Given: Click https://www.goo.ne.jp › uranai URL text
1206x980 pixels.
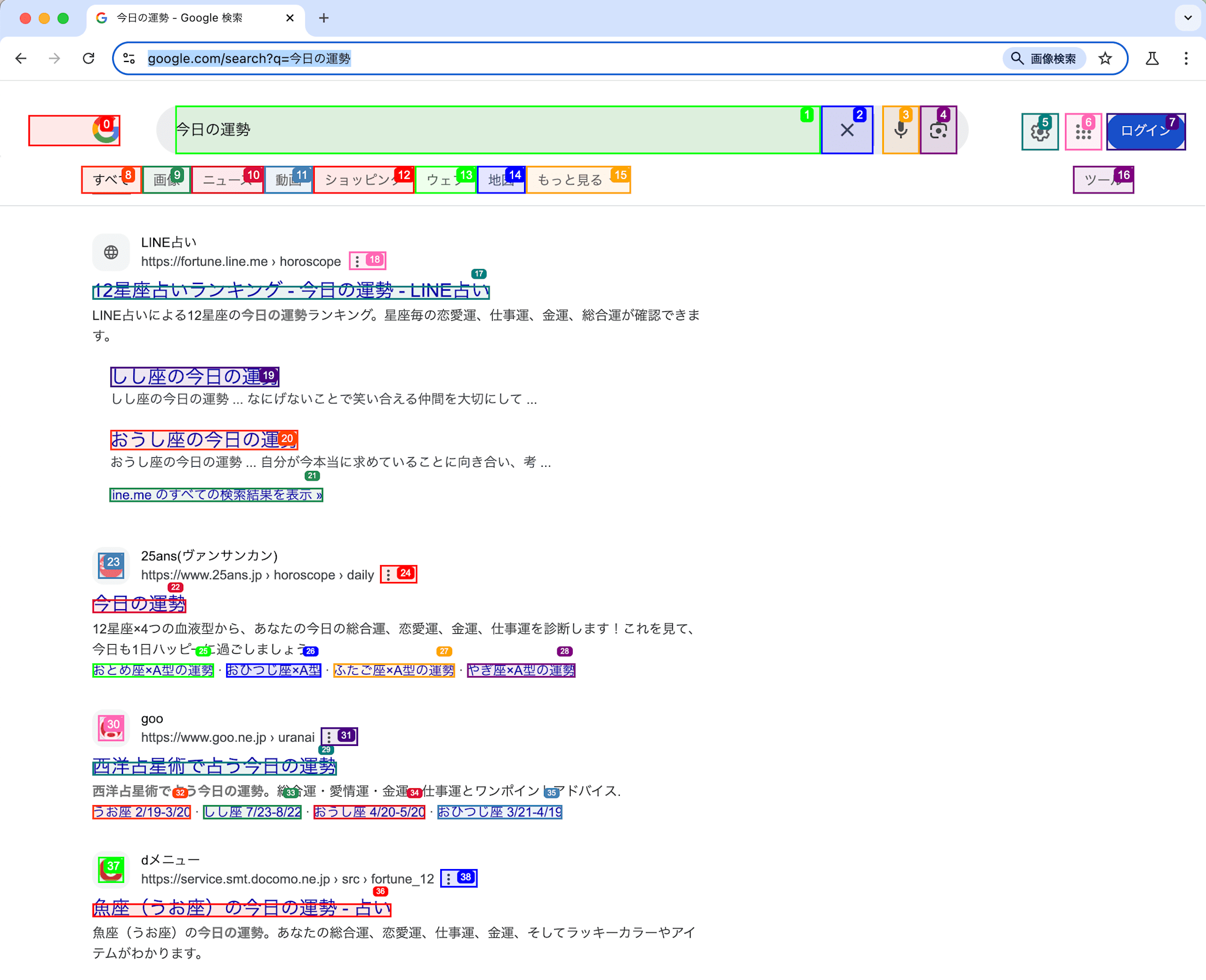Looking at the screenshot, I should click(x=228, y=738).
